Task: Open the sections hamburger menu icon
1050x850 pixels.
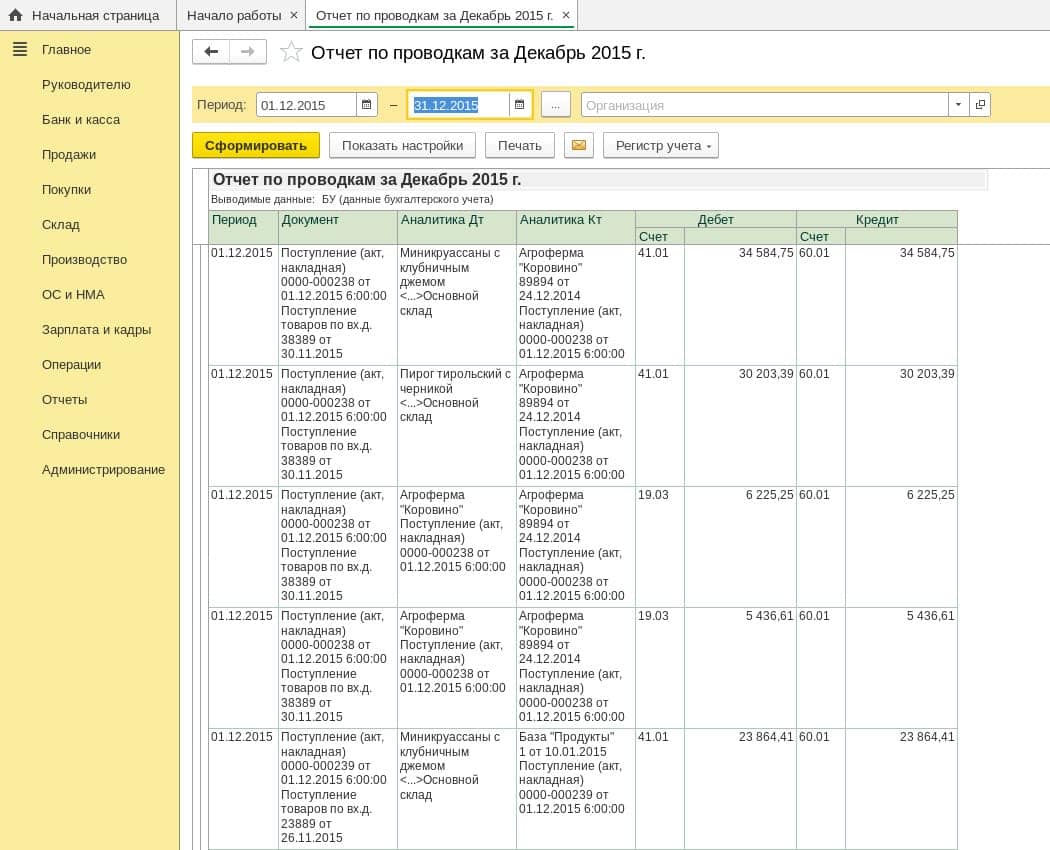Action: [x=20, y=49]
